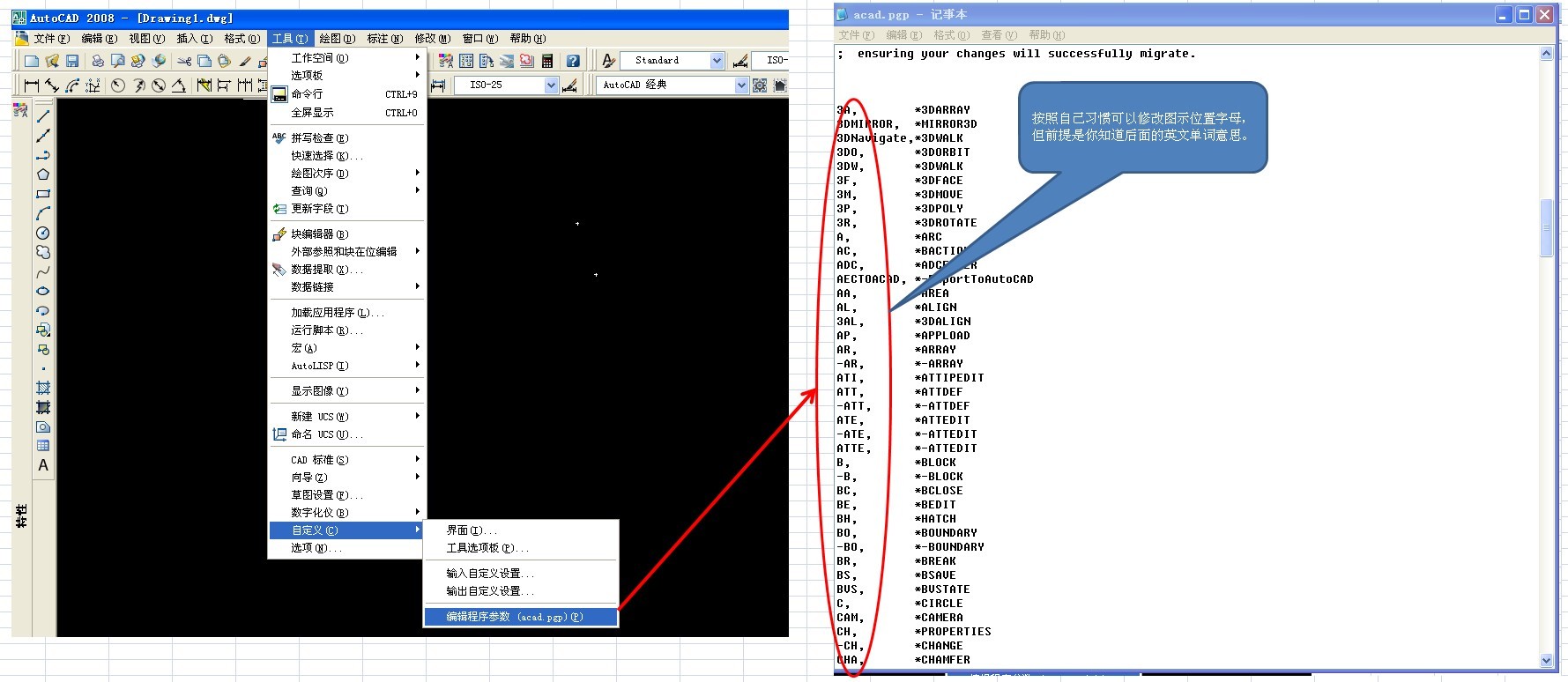Screen dimensions: 1568x682
Task: Choose 命令行 CTRL+9 from Tools menu
Action: pos(347,93)
